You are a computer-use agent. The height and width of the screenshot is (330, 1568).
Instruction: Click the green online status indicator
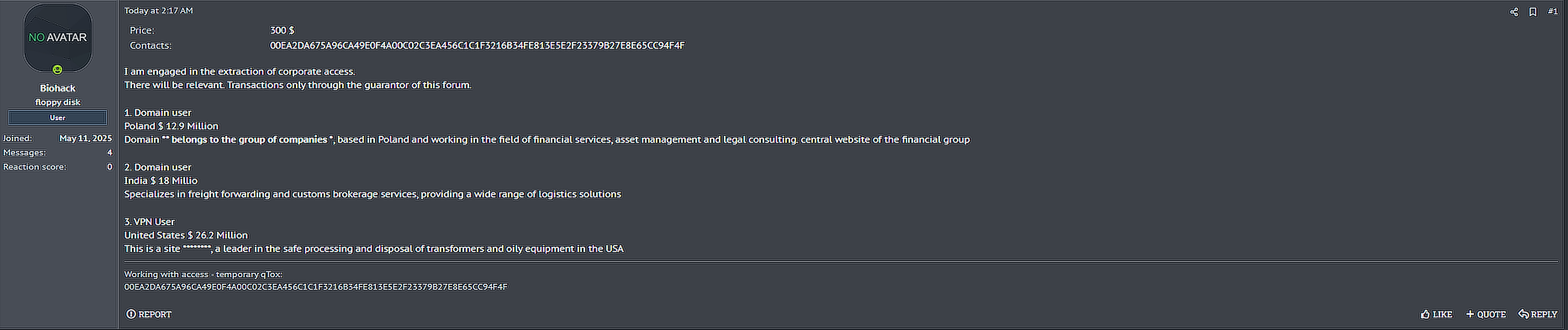click(58, 70)
